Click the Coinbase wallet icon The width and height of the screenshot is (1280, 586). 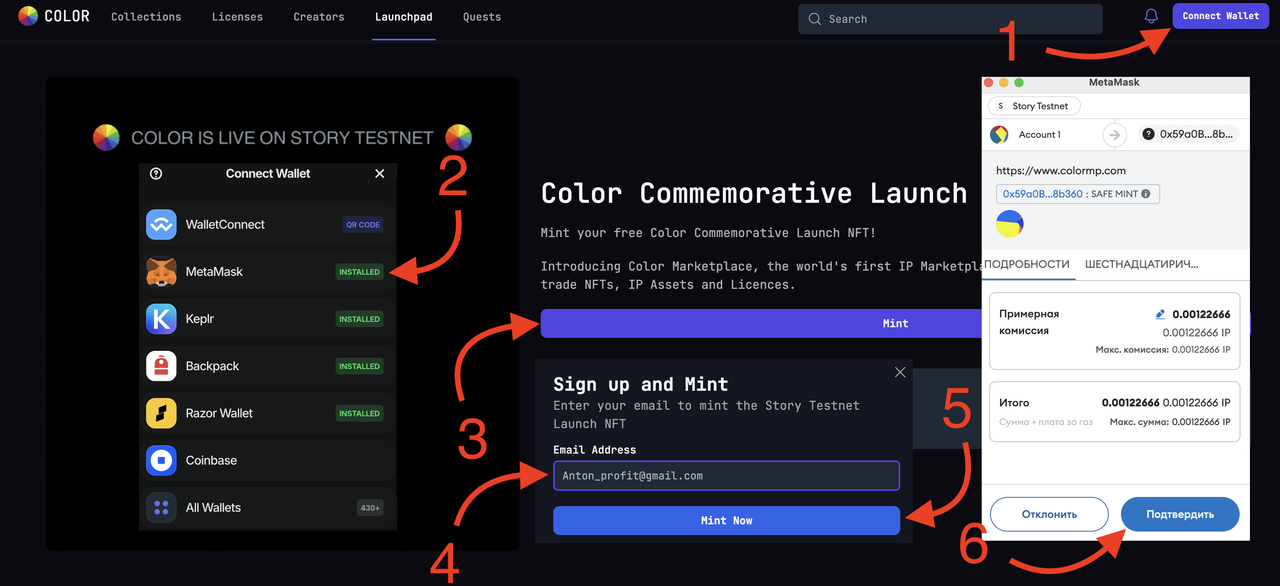point(161,460)
